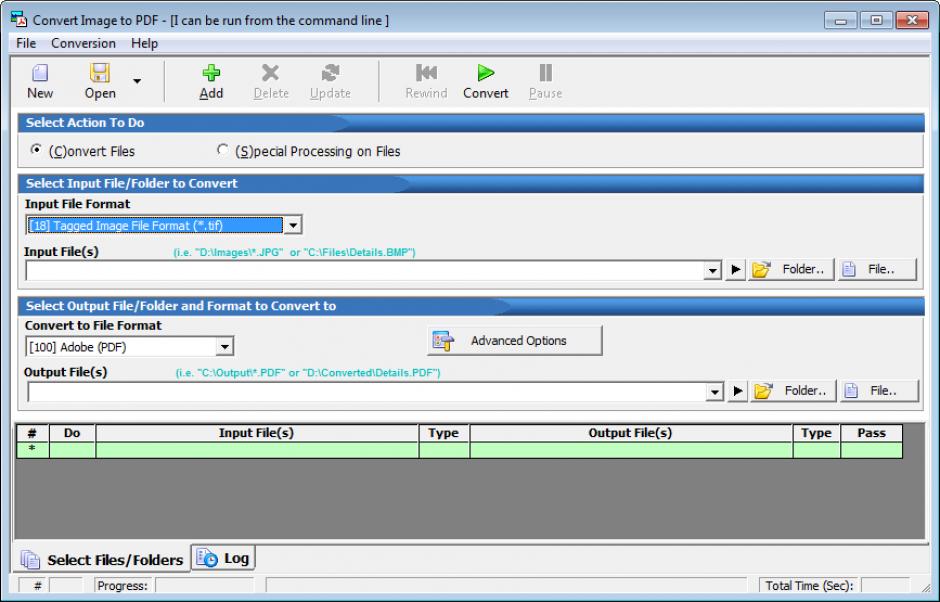Expand the arrow next to Open button
This screenshot has height=602, width=940.
click(137, 81)
